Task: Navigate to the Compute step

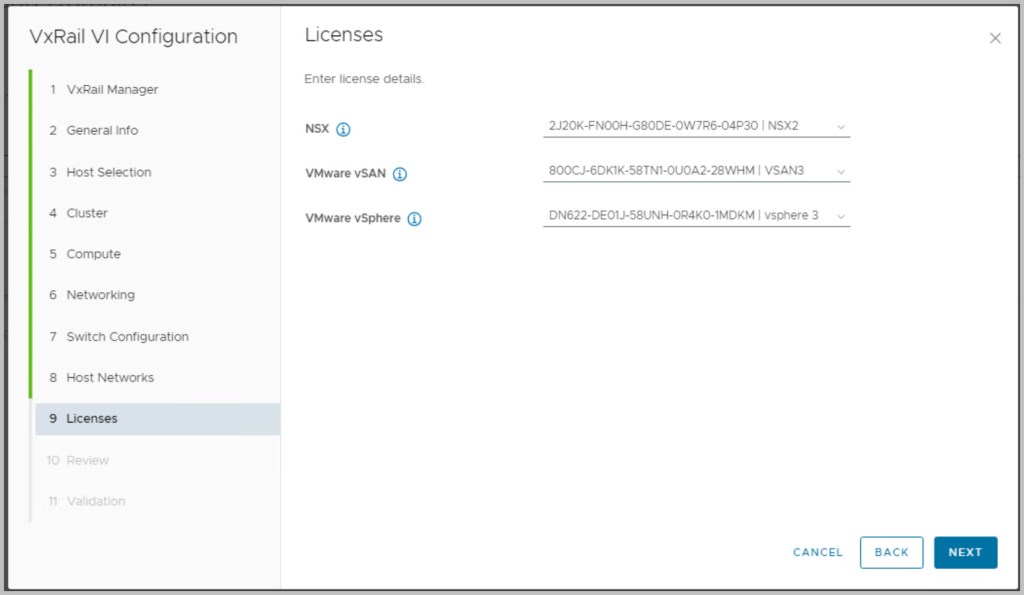Action: pos(93,254)
